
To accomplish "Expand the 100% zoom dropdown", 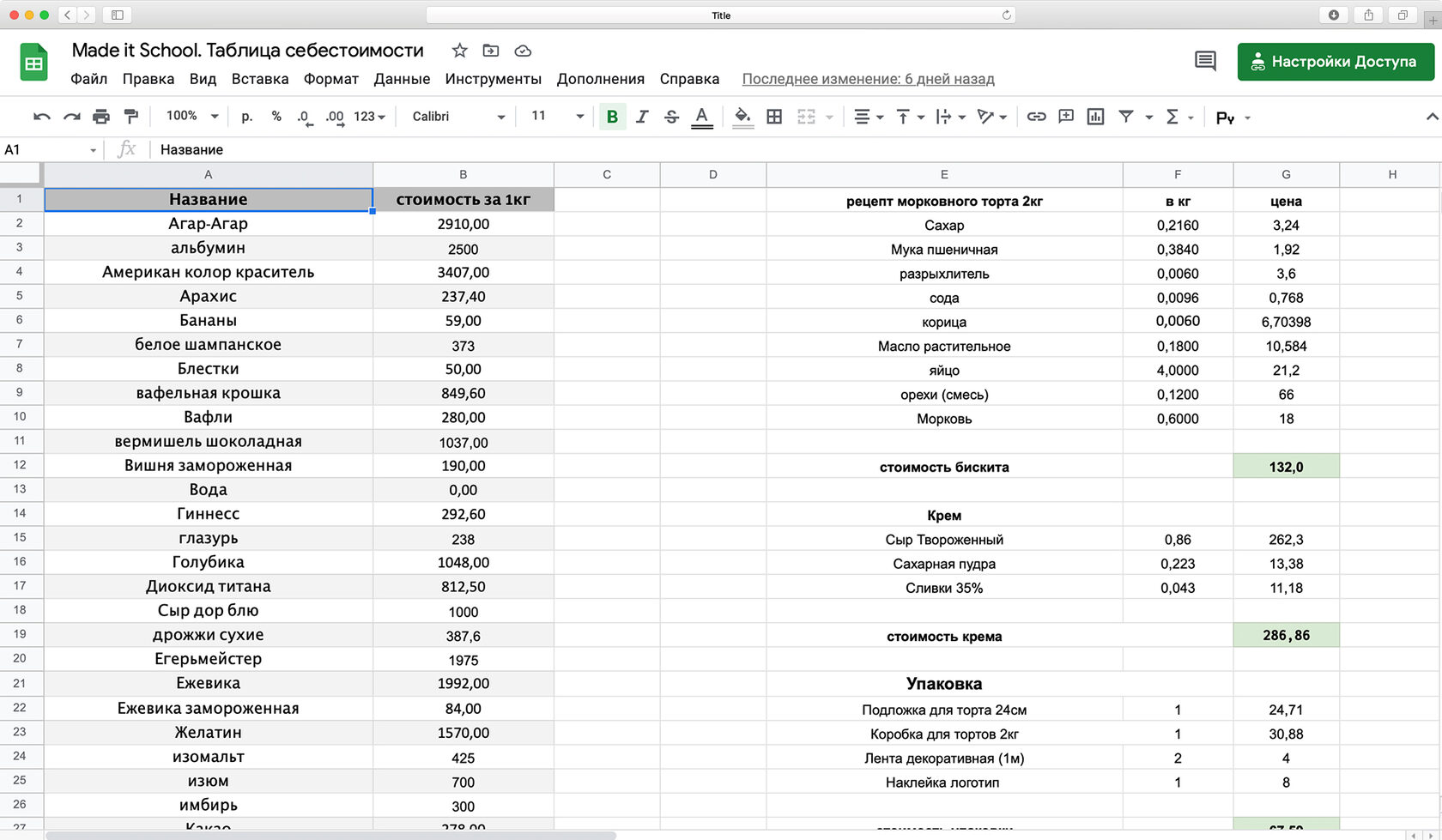I will coord(193,117).
